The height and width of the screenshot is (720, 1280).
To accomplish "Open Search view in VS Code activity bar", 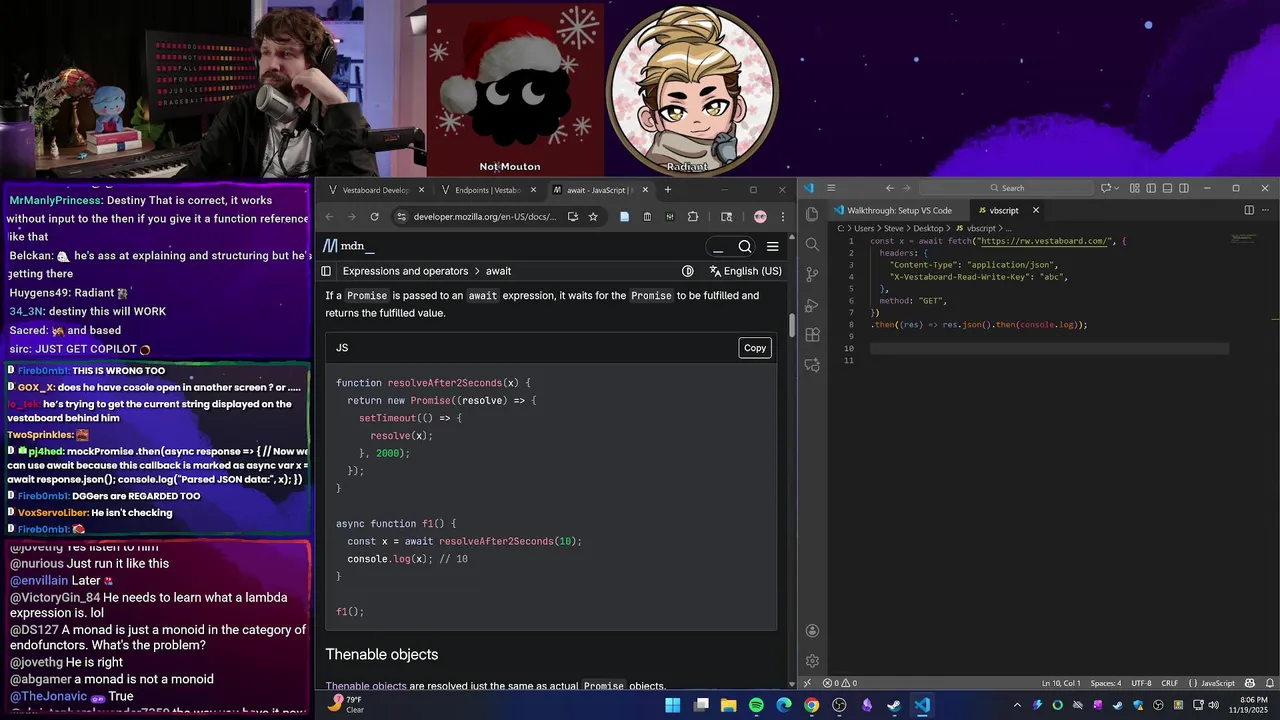I will coord(812,244).
